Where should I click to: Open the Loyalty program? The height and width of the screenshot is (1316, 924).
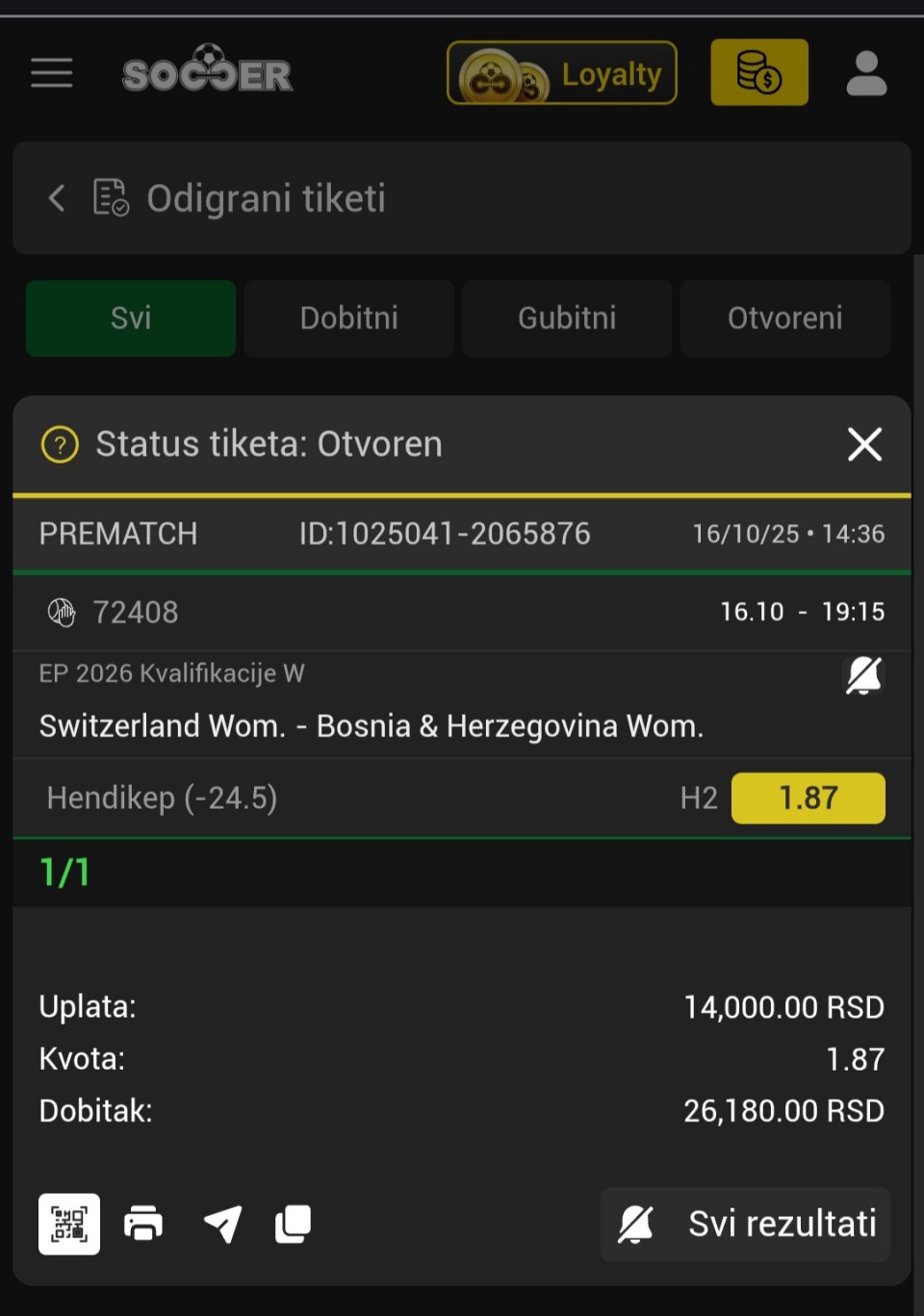point(562,73)
